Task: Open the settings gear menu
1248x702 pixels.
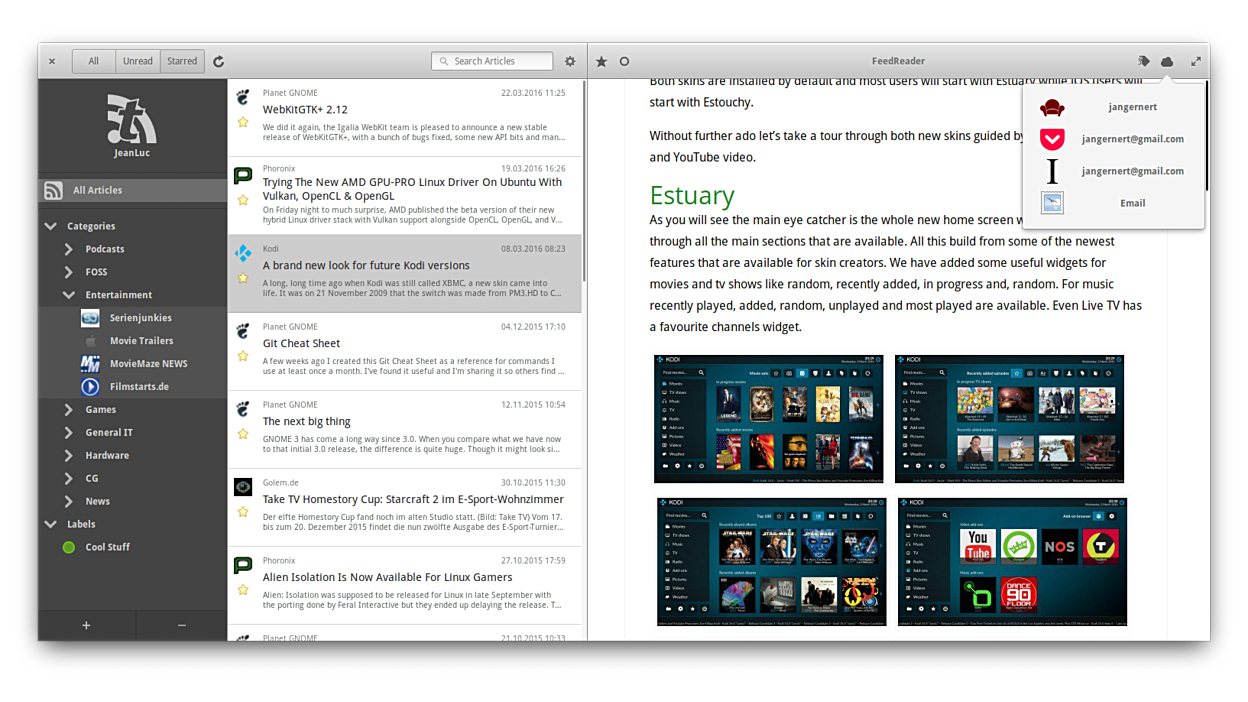Action: [570, 61]
